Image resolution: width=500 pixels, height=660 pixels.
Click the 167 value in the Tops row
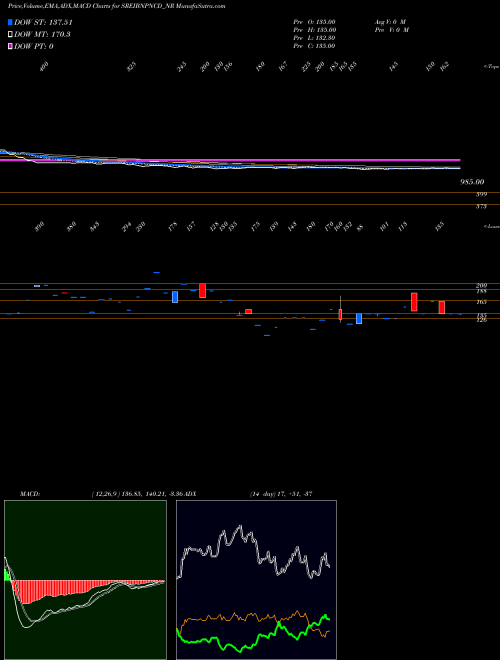pyautogui.click(x=283, y=66)
